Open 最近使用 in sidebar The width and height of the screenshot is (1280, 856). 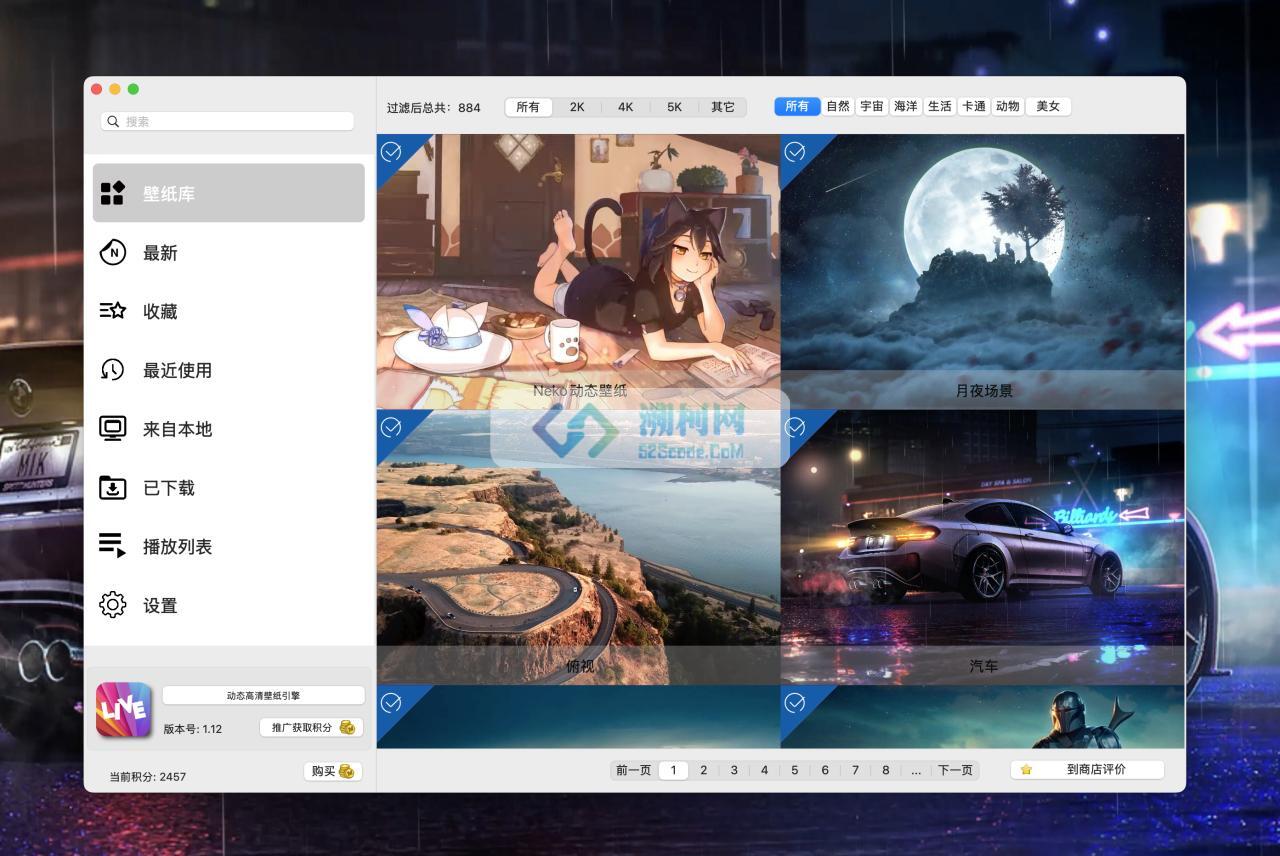pos(229,370)
